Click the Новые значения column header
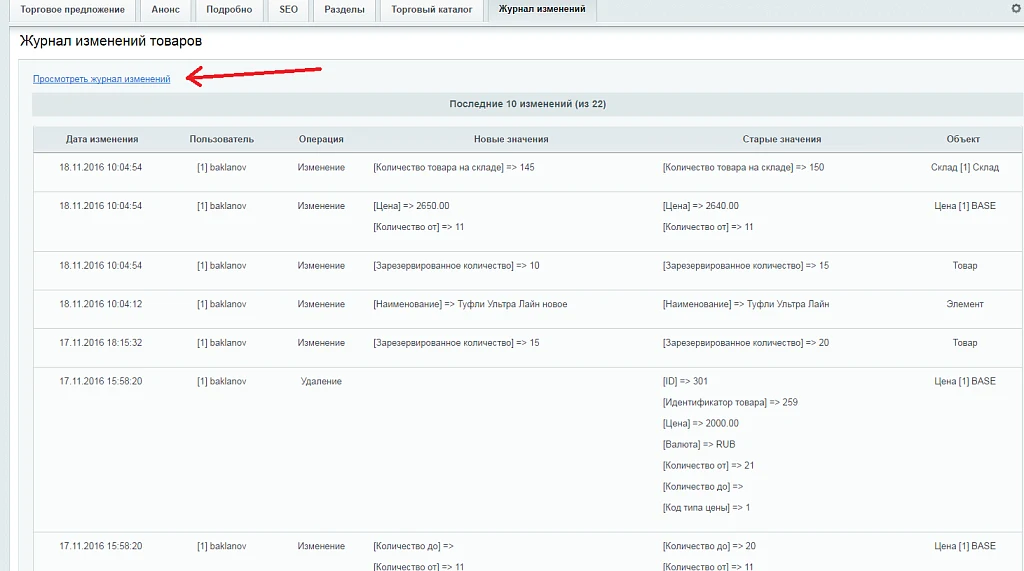Screen dimensions: 1024x571 coord(511,139)
